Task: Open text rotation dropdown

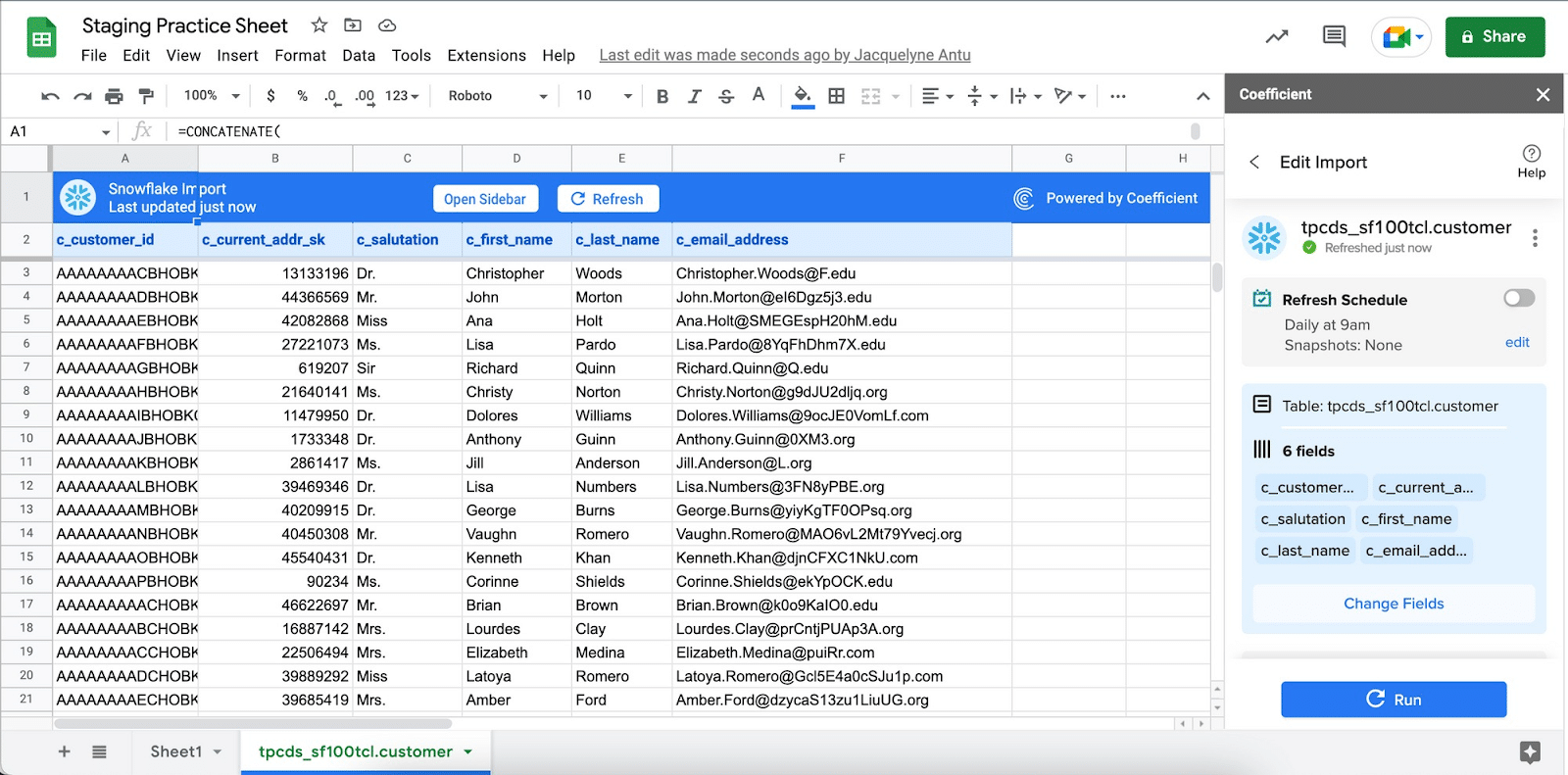Action: tap(1070, 96)
